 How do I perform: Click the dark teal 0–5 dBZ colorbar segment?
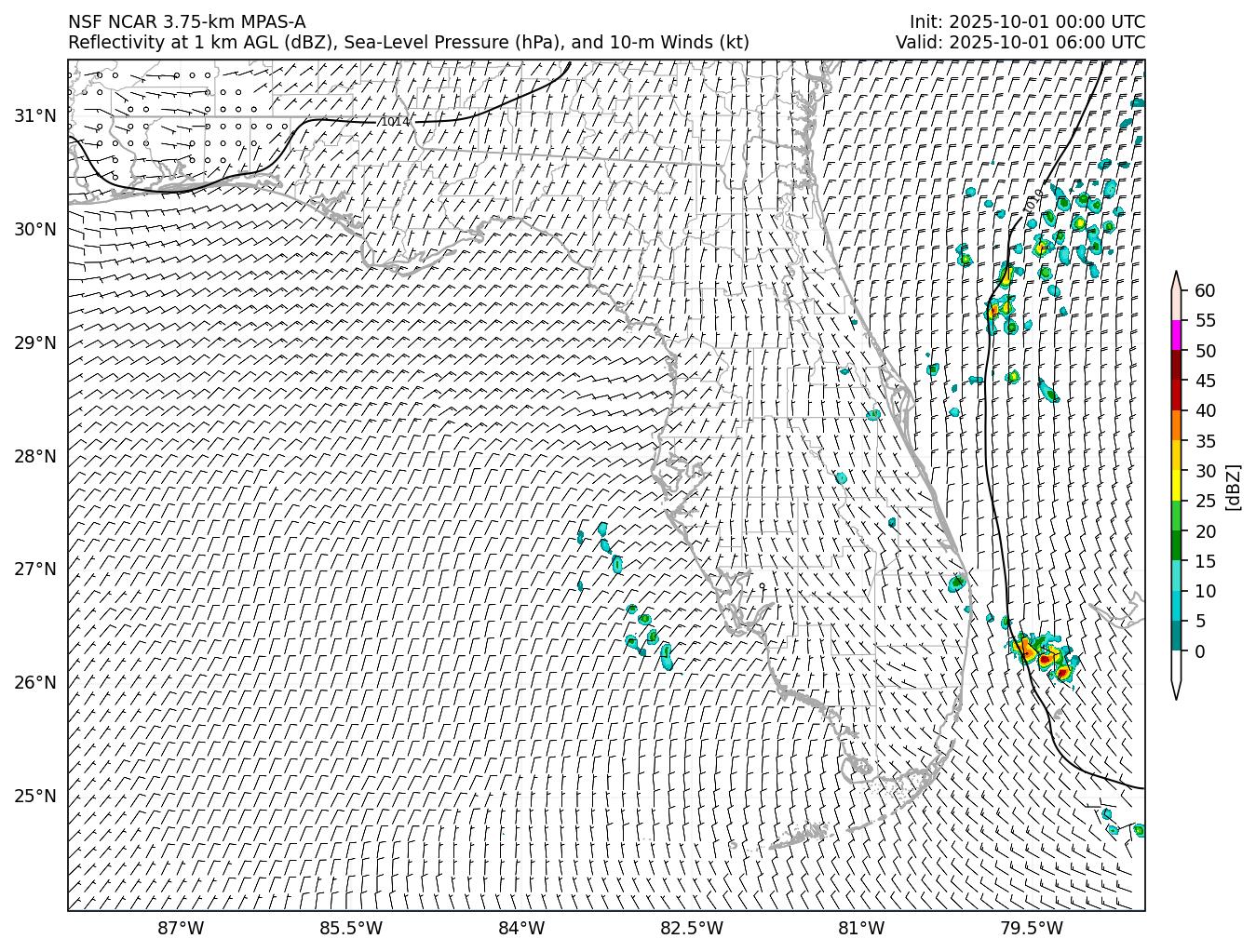[x=1176, y=637]
